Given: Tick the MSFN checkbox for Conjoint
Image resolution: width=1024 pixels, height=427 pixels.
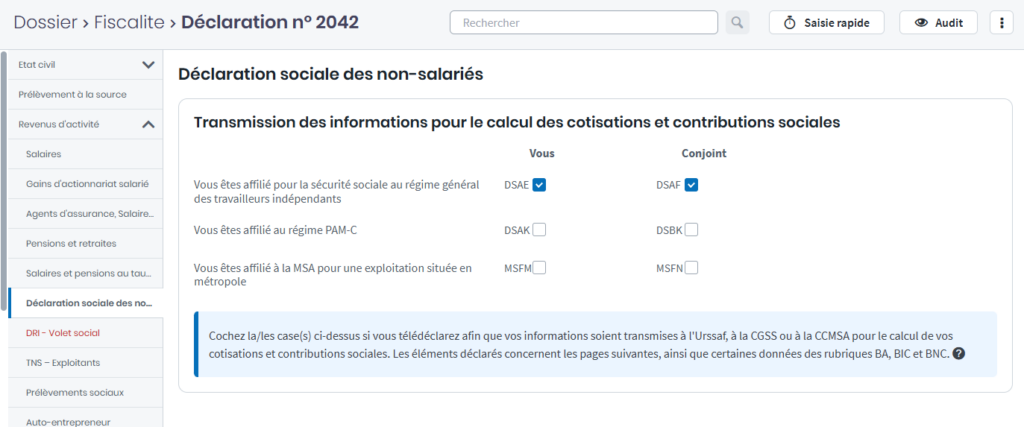Looking at the screenshot, I should coord(691,267).
